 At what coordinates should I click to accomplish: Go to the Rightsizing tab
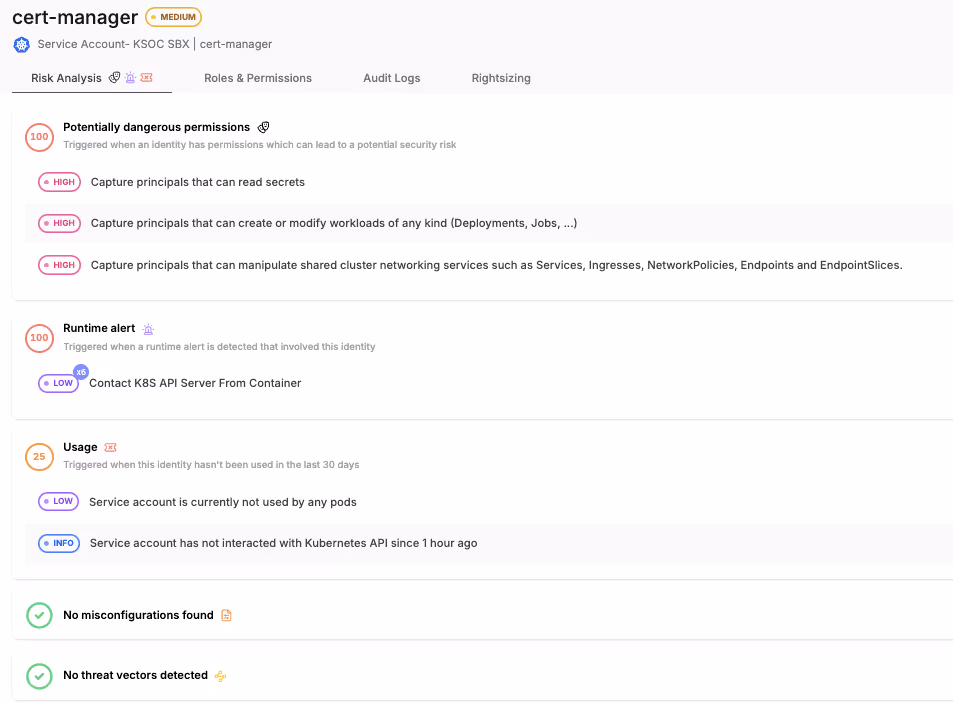pos(501,78)
